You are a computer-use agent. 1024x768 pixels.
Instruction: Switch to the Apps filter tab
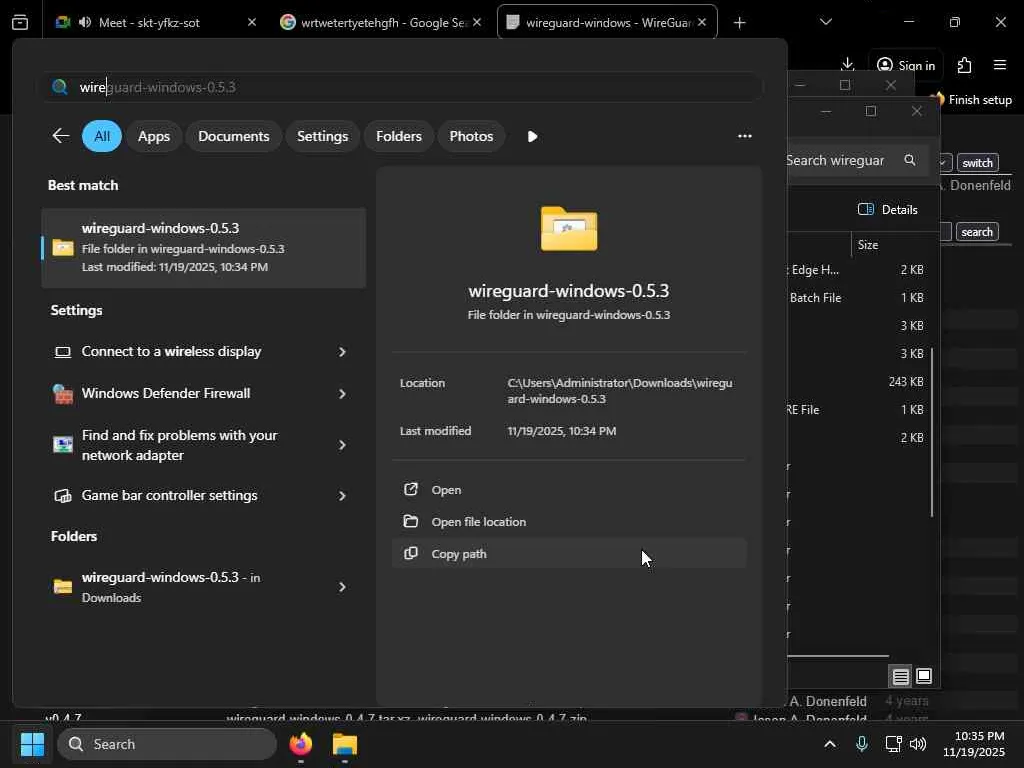pos(153,136)
